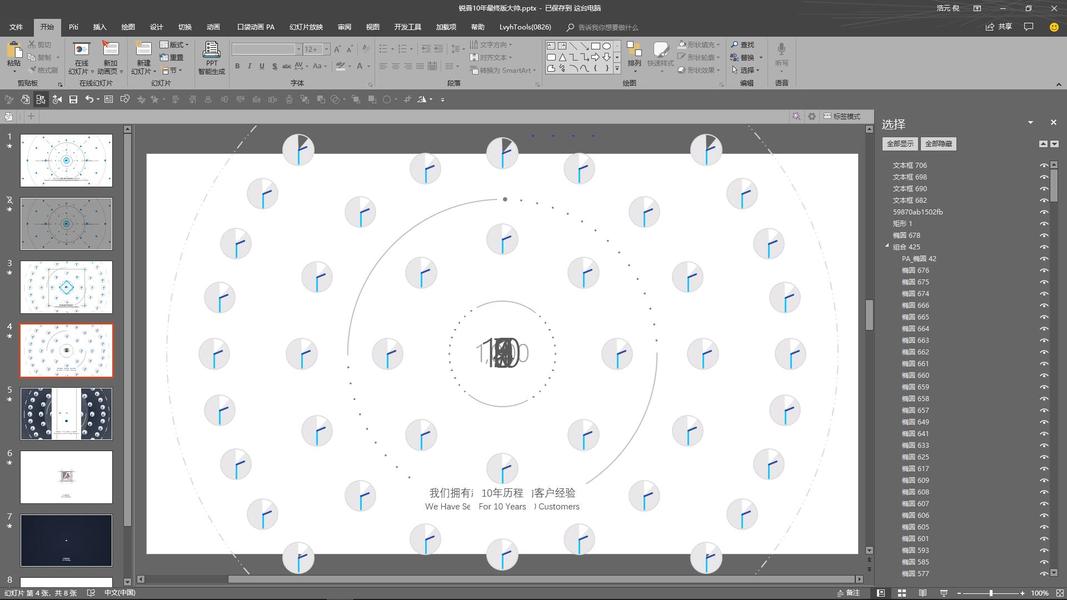Click the zoom out minus button
1067x600 pixels.
coord(959,593)
